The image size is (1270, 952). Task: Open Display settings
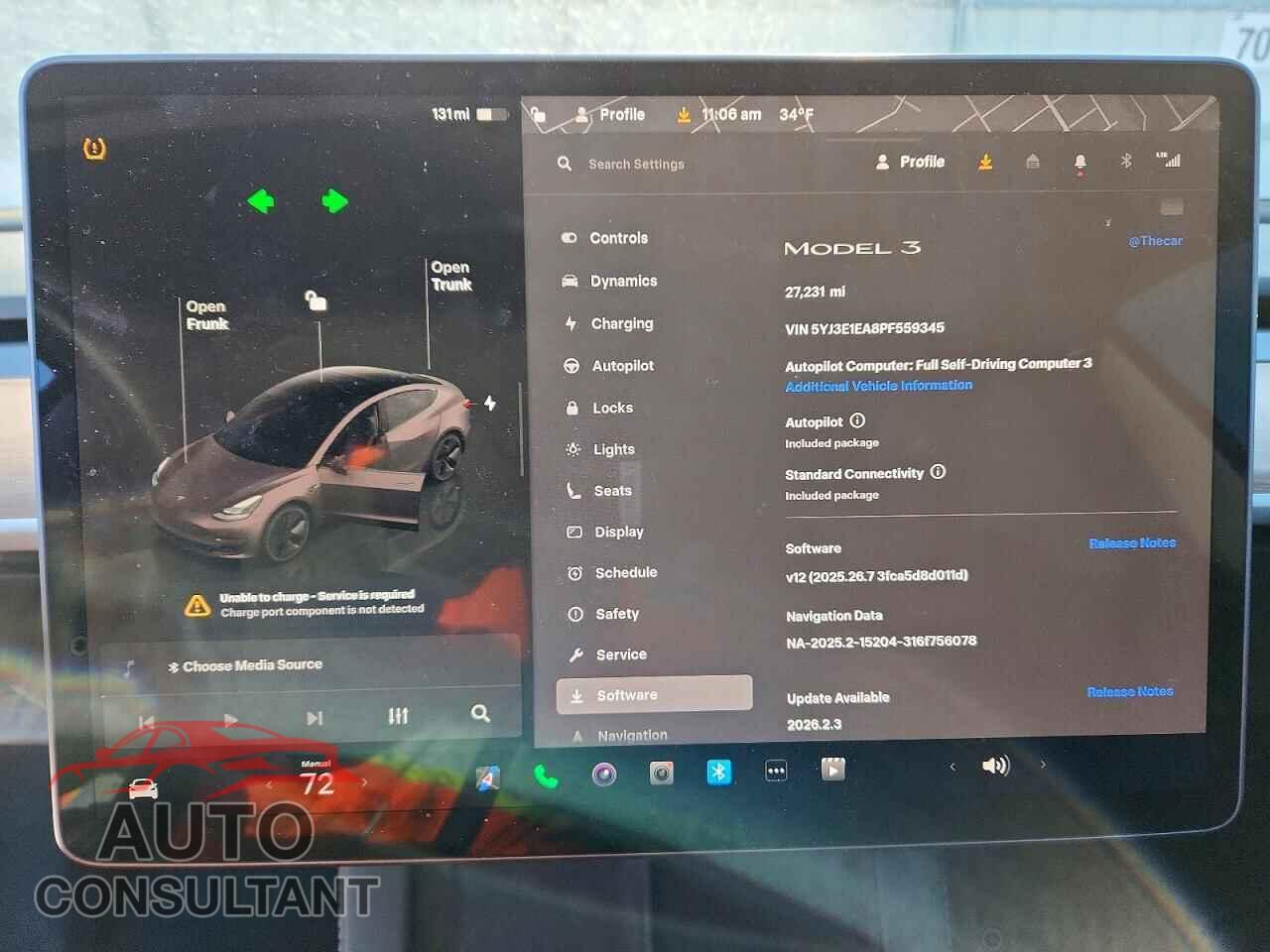pos(605,533)
